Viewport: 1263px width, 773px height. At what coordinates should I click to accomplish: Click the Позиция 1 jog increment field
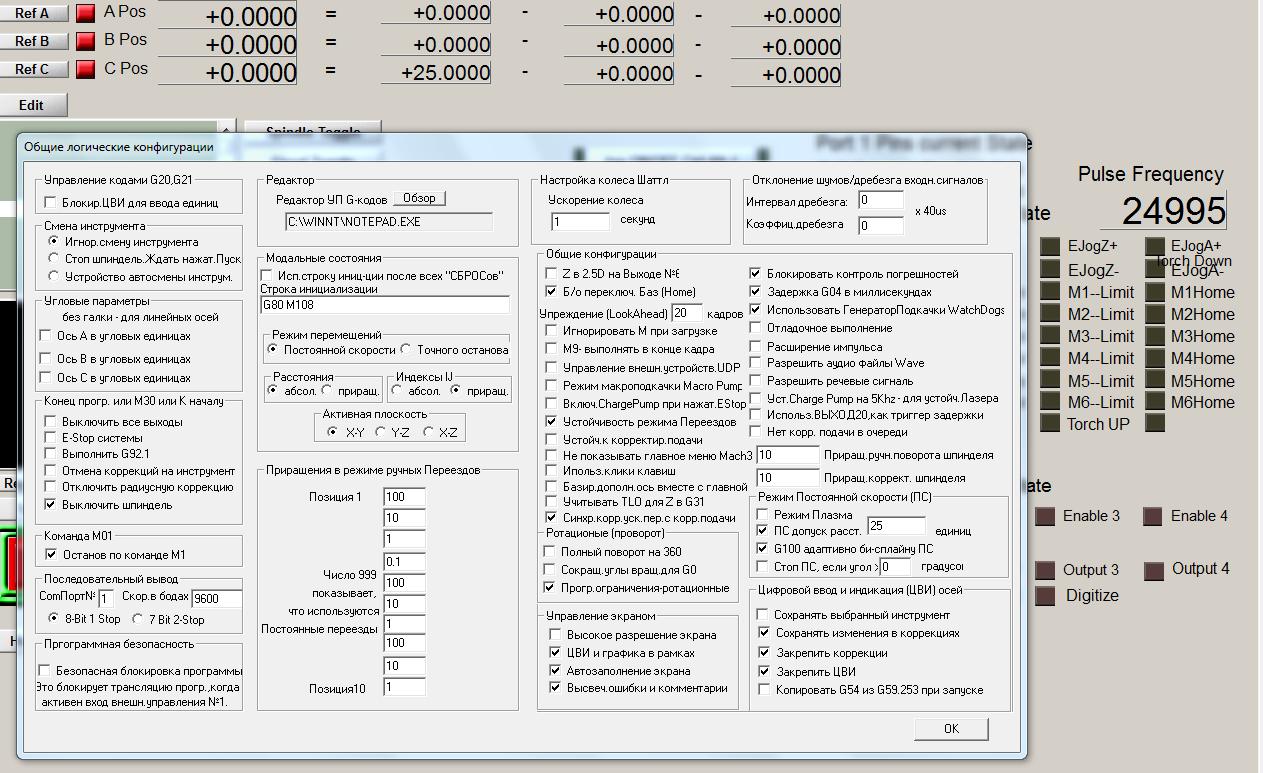pos(405,497)
